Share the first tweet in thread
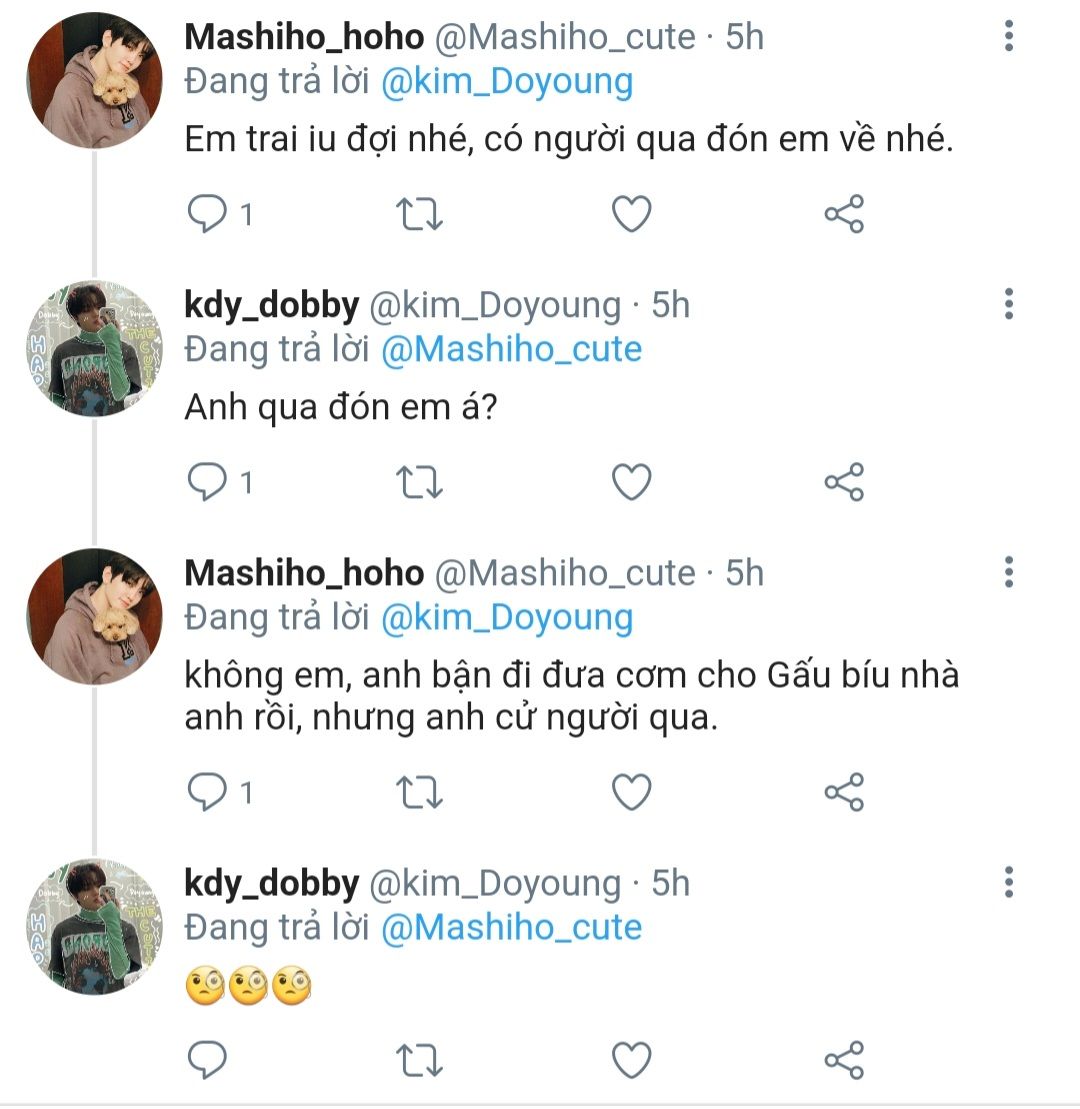The width and height of the screenshot is (1080, 1109). (x=844, y=214)
